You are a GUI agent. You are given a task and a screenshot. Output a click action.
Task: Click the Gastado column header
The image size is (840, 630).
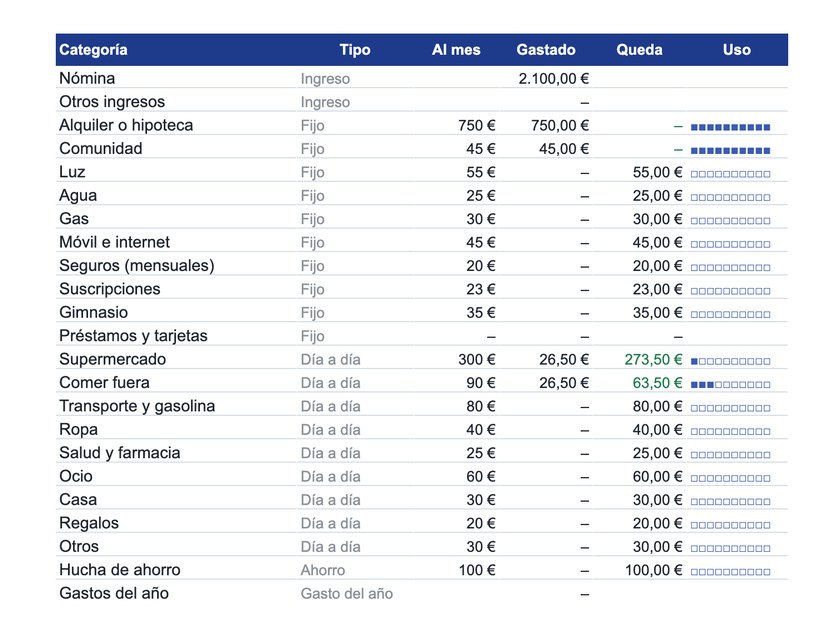[545, 50]
